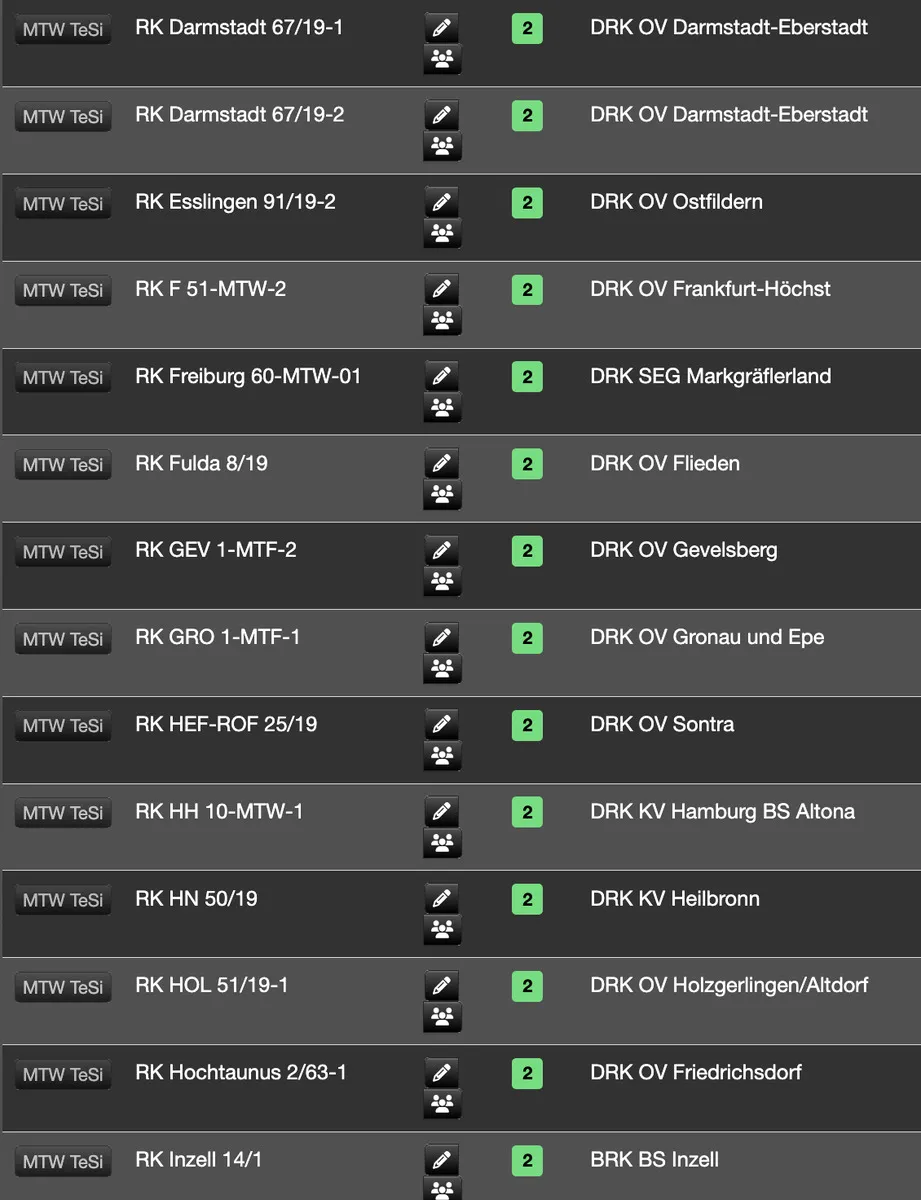Click pencil icon for RK Freiburg 60-MTW-01
Image resolution: width=921 pixels, height=1200 pixels.
441,376
